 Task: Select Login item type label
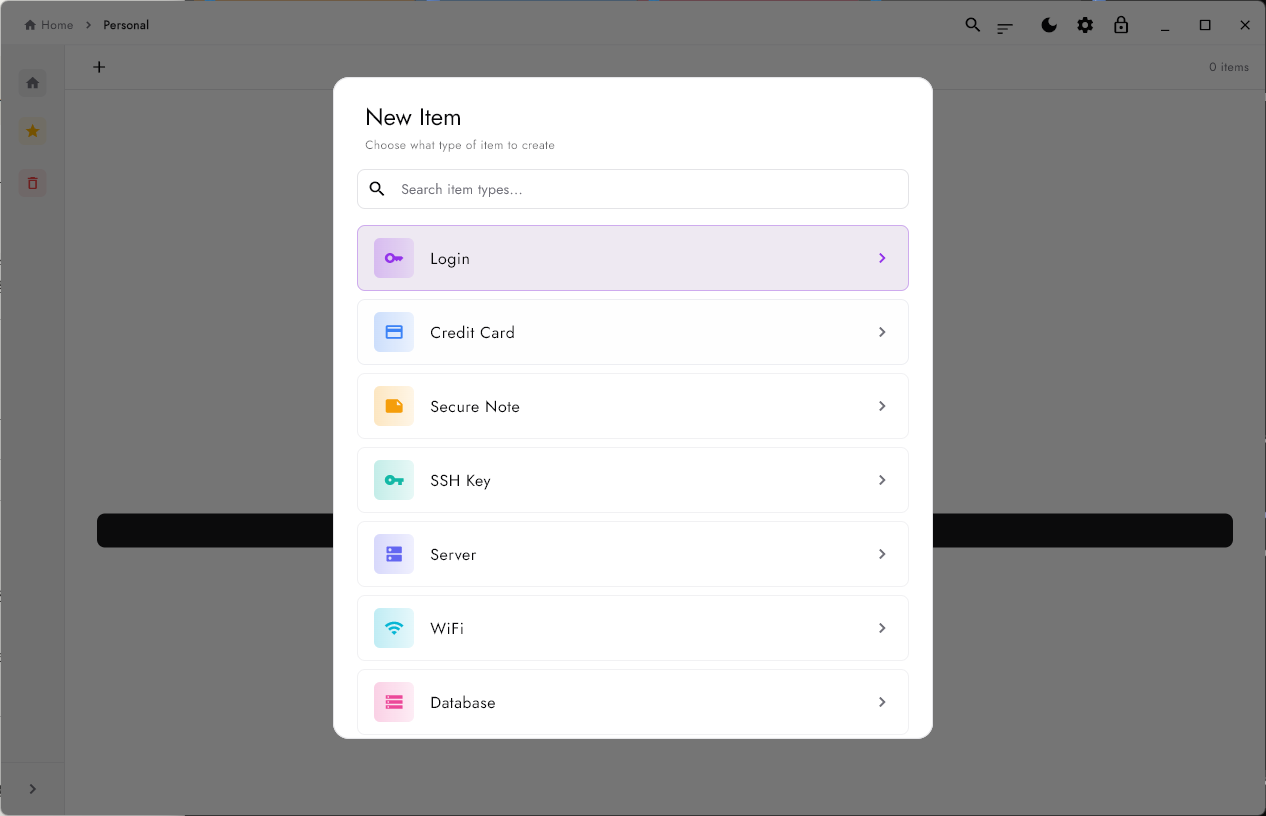[x=450, y=259]
